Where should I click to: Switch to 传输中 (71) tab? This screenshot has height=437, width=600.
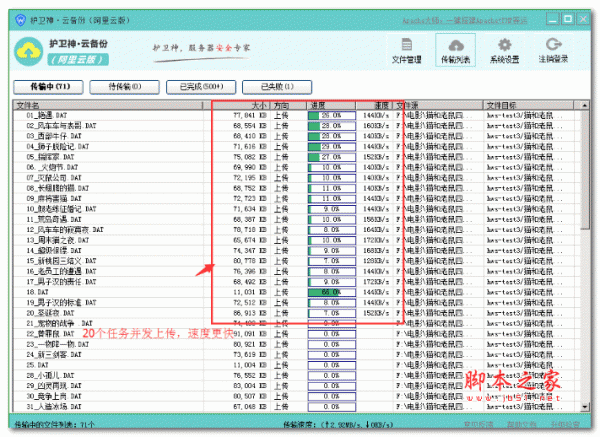48,87
